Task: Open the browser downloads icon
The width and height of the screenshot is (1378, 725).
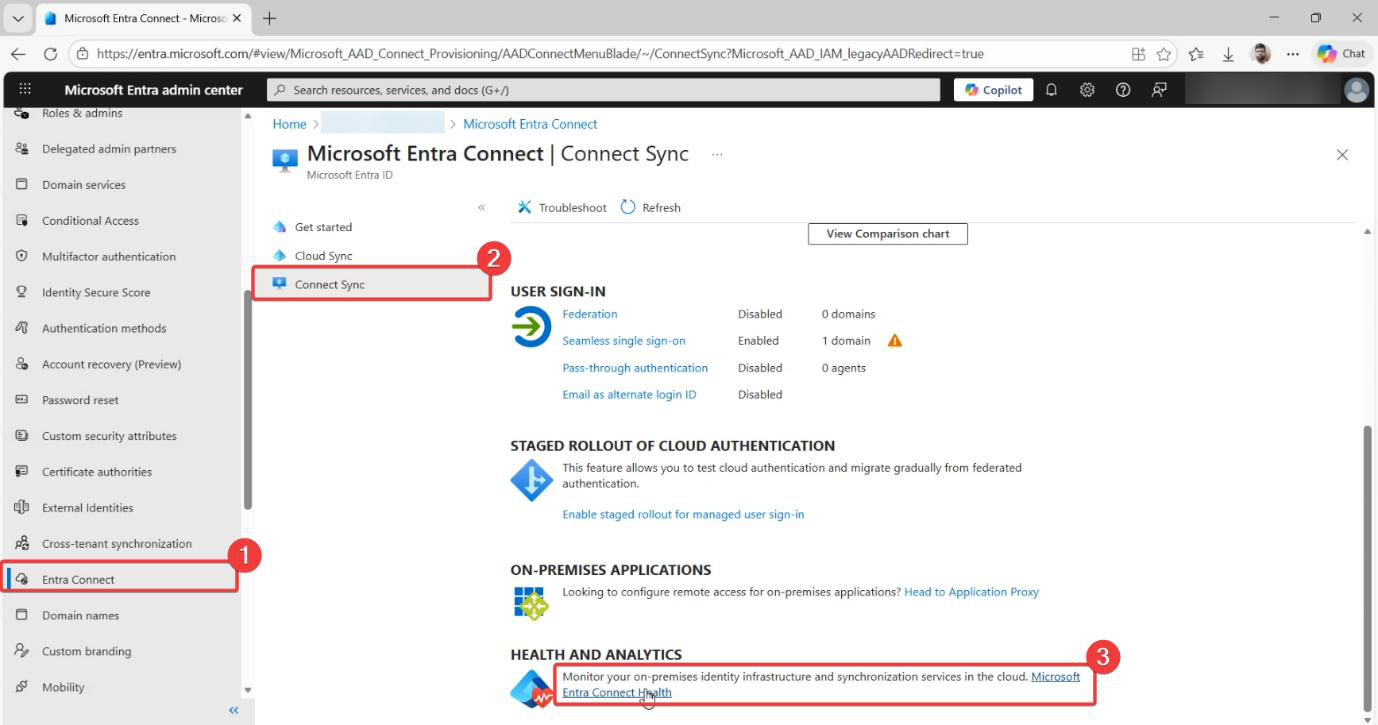Action: point(1228,54)
